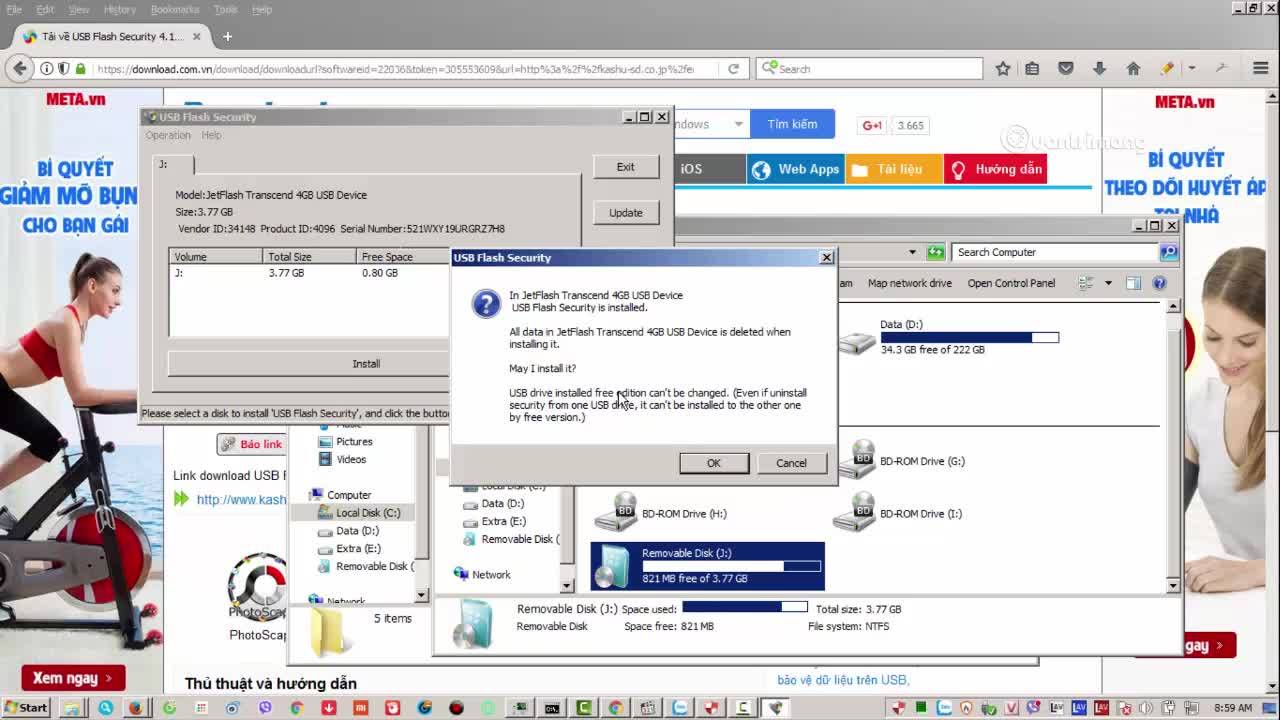
Task: Click the Firefox Search box
Action: (x=870, y=69)
